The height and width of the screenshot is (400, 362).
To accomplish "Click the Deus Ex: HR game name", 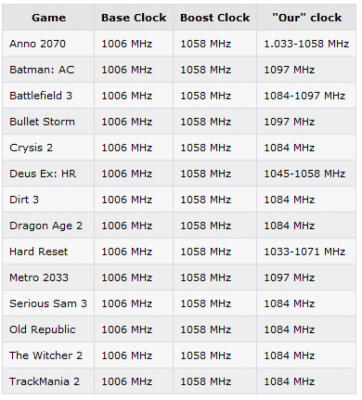I will coord(43,174).
